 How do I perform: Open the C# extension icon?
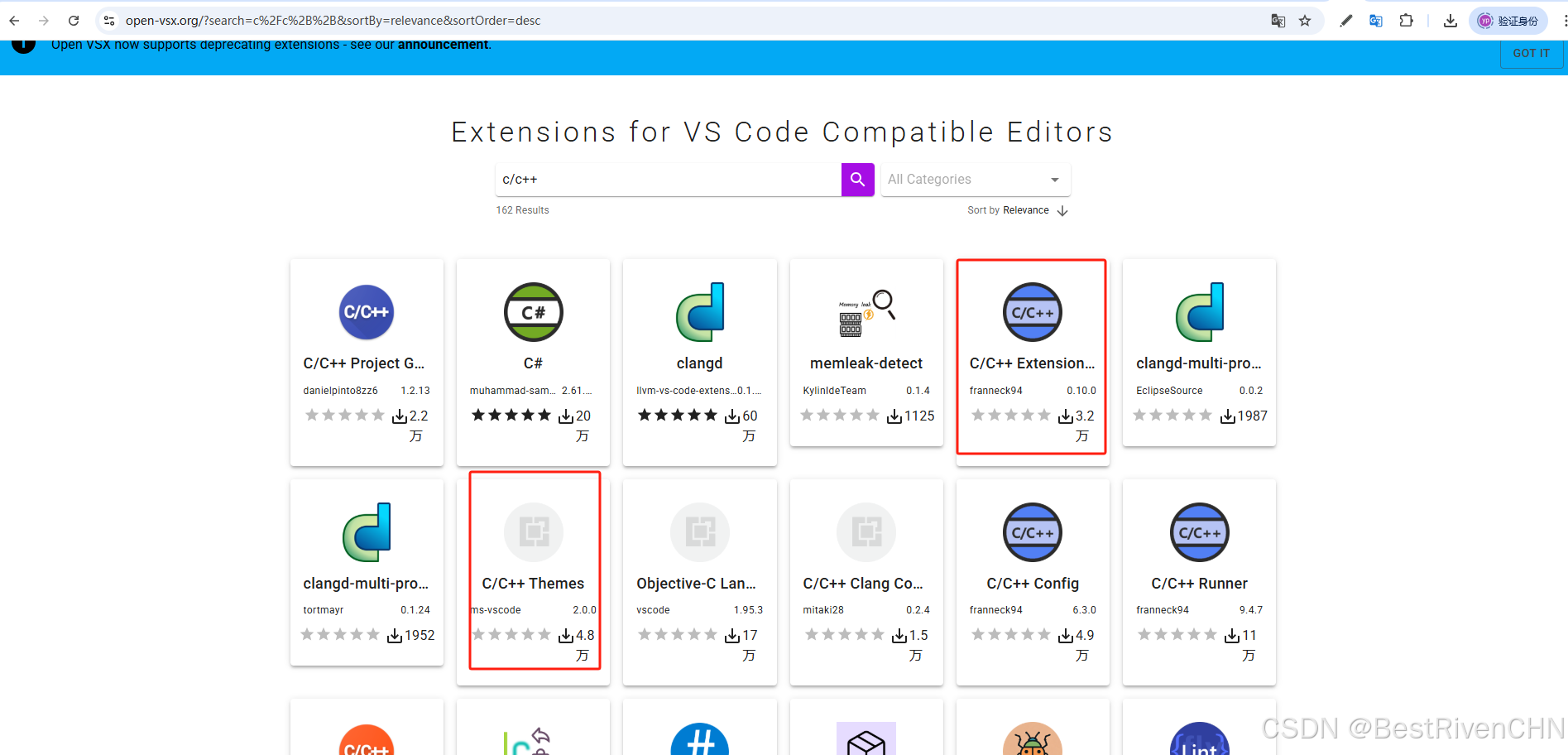click(x=534, y=312)
